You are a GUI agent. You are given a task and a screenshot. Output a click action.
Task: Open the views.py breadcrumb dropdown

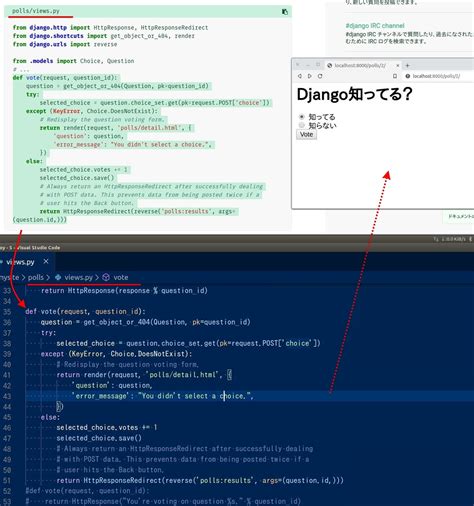coord(78,277)
